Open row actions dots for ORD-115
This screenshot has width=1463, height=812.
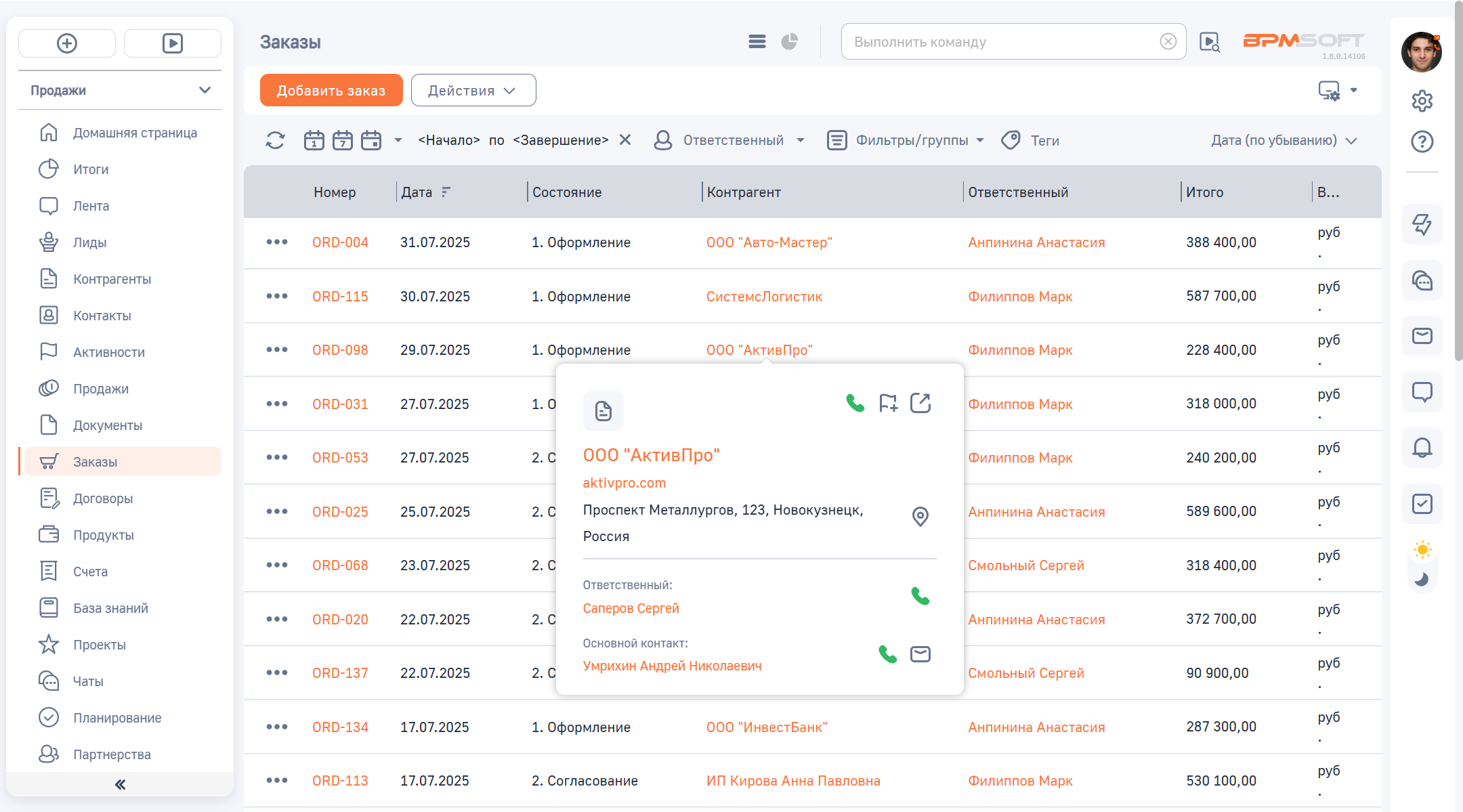coord(277,296)
